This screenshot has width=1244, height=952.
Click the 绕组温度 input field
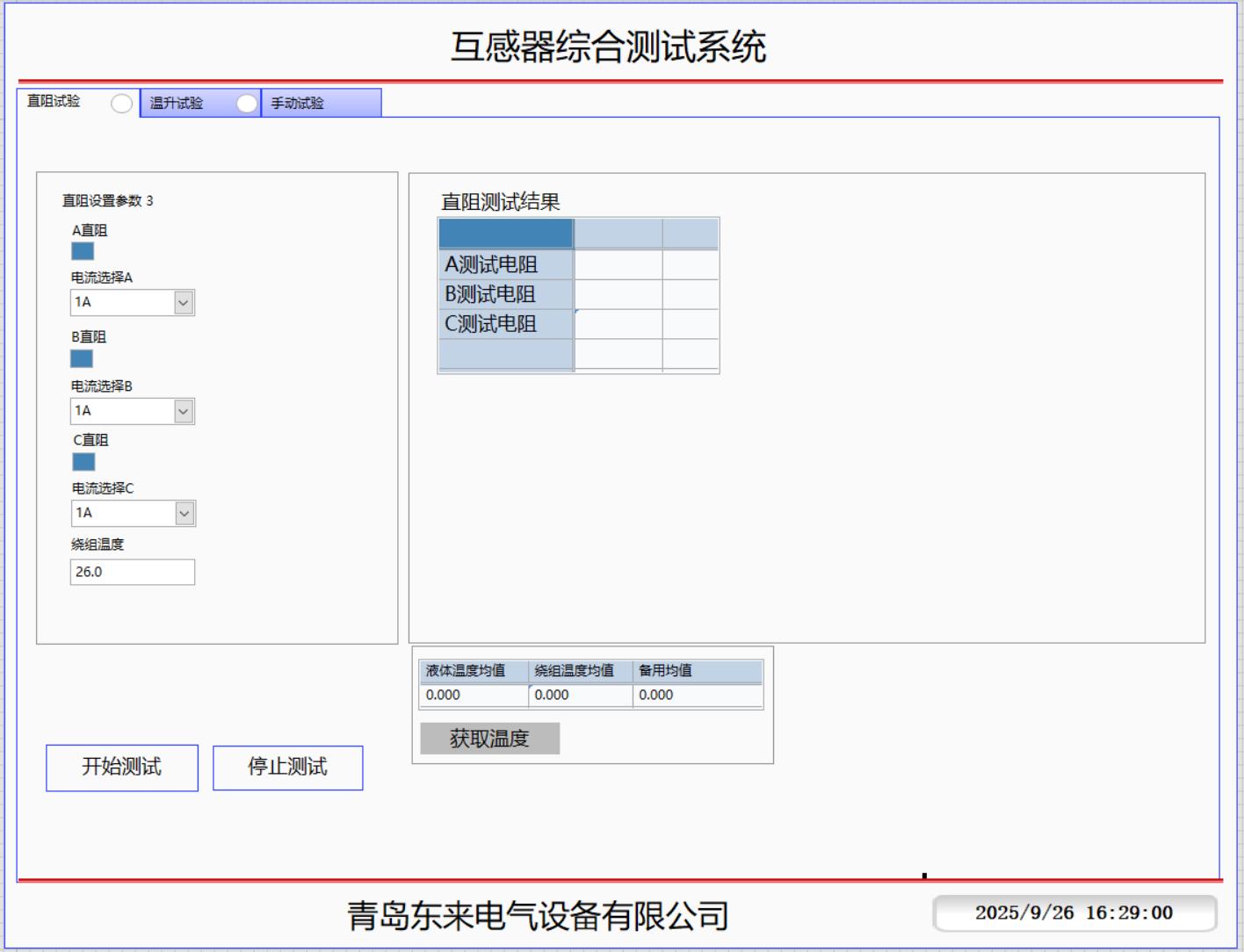132,573
